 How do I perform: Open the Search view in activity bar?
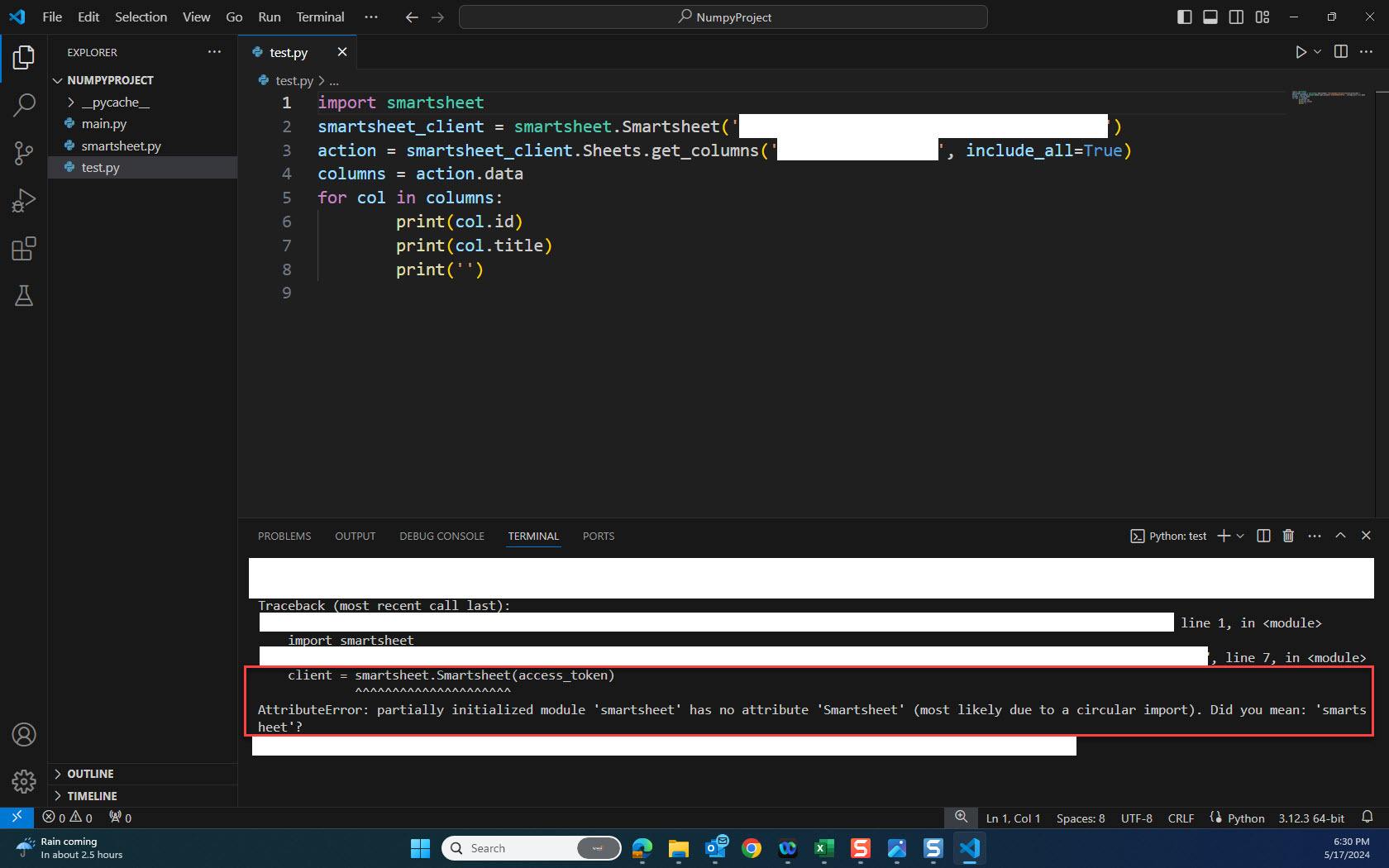point(24,105)
